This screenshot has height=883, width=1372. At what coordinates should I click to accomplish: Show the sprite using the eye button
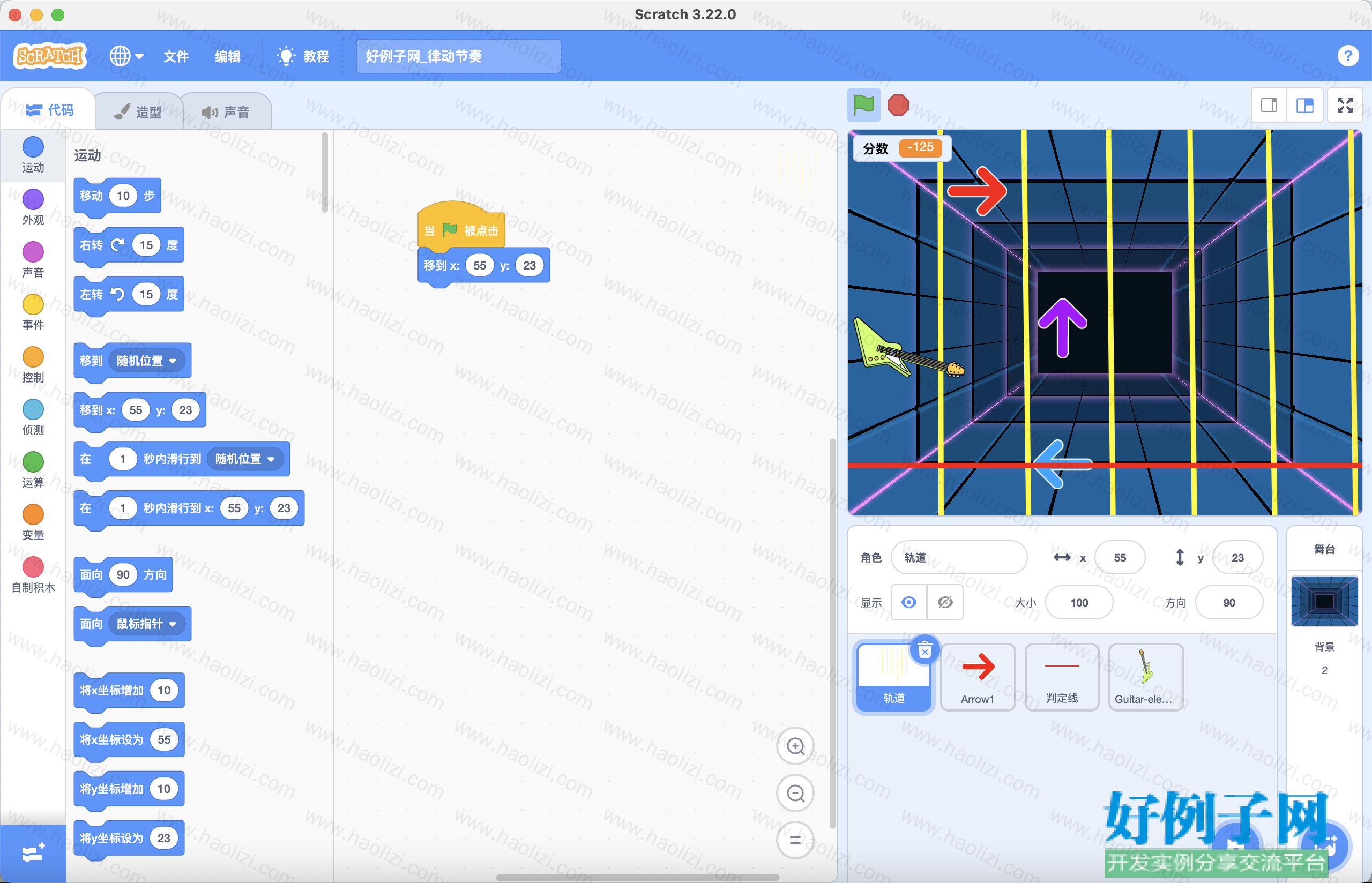coord(909,602)
